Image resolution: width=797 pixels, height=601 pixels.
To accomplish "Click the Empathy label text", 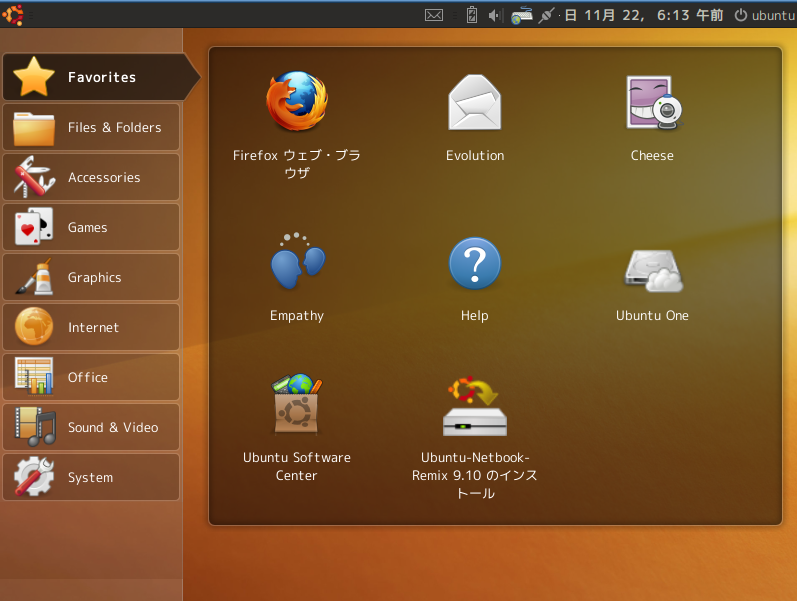I will (297, 316).
